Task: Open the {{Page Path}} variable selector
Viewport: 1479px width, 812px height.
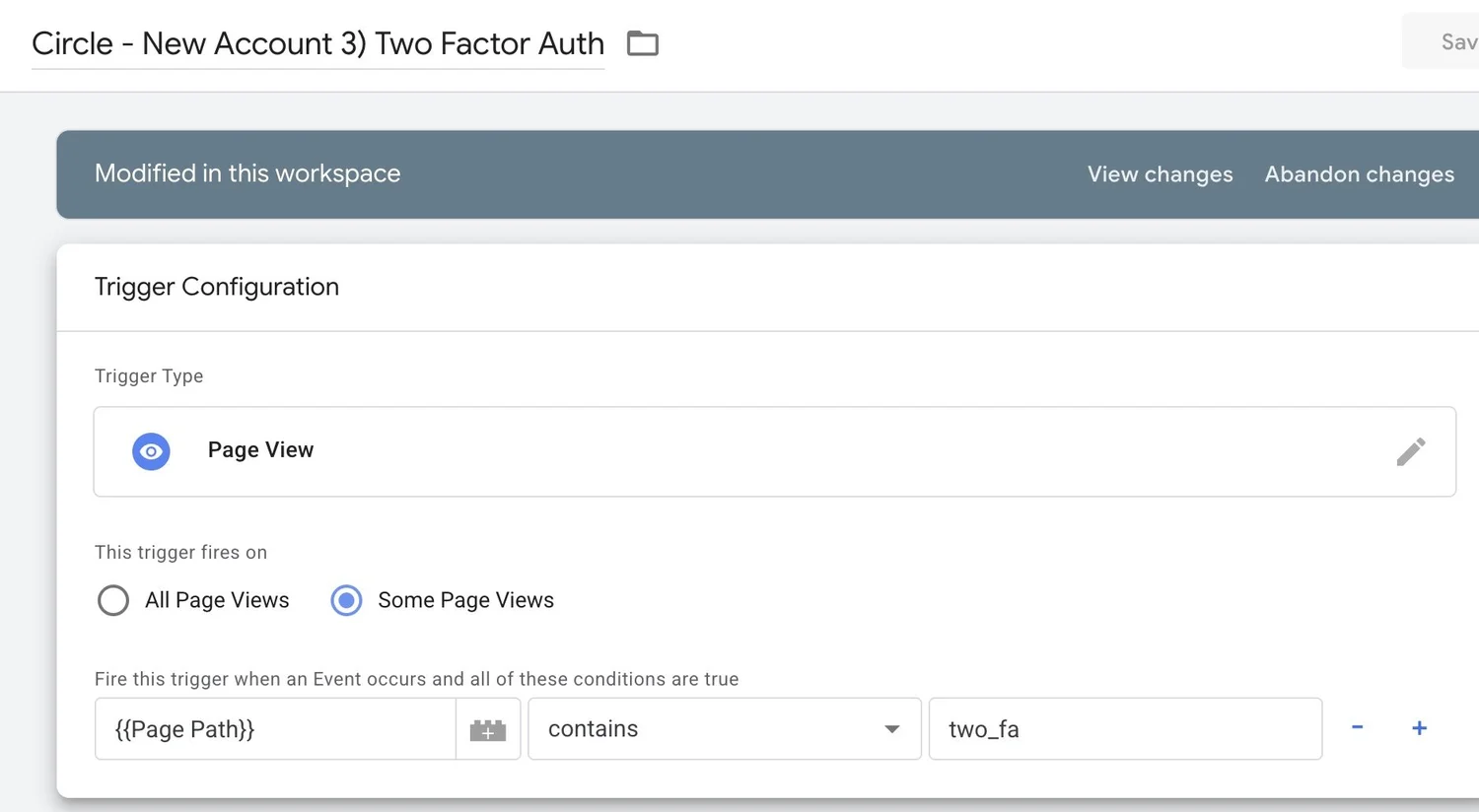Action: [x=274, y=729]
